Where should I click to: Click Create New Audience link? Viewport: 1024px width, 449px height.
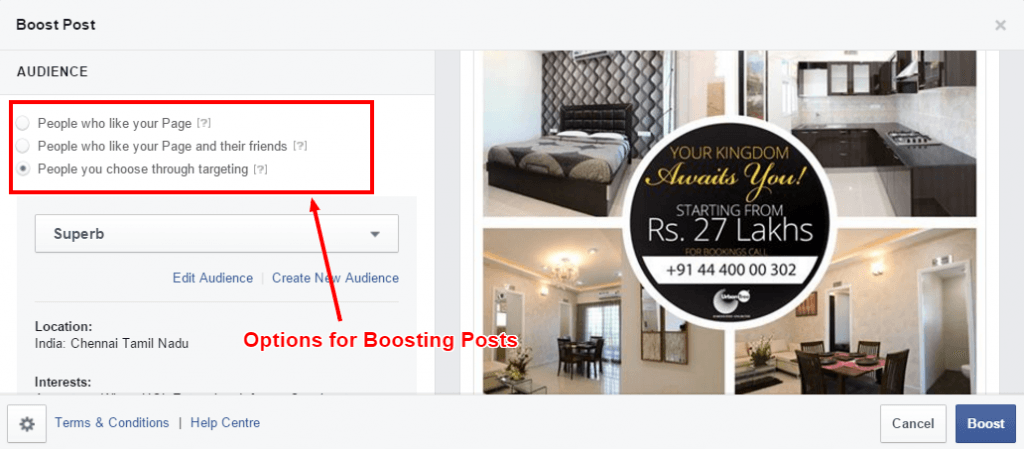pos(335,278)
